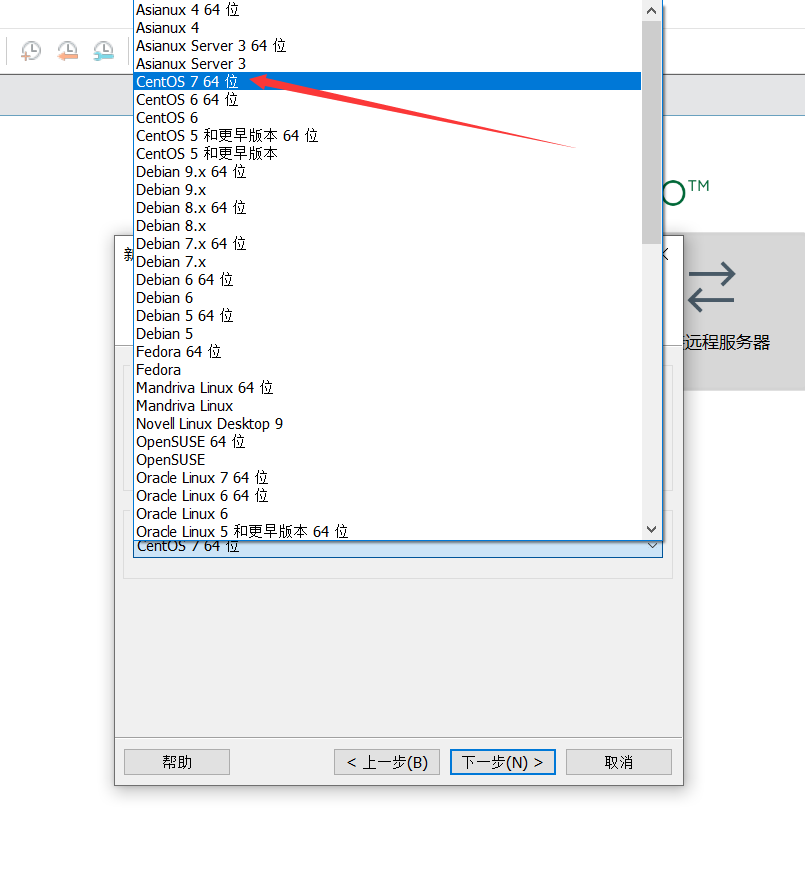Select the plain OpenSUSE entry
The width and height of the screenshot is (805, 869).
(x=387, y=460)
